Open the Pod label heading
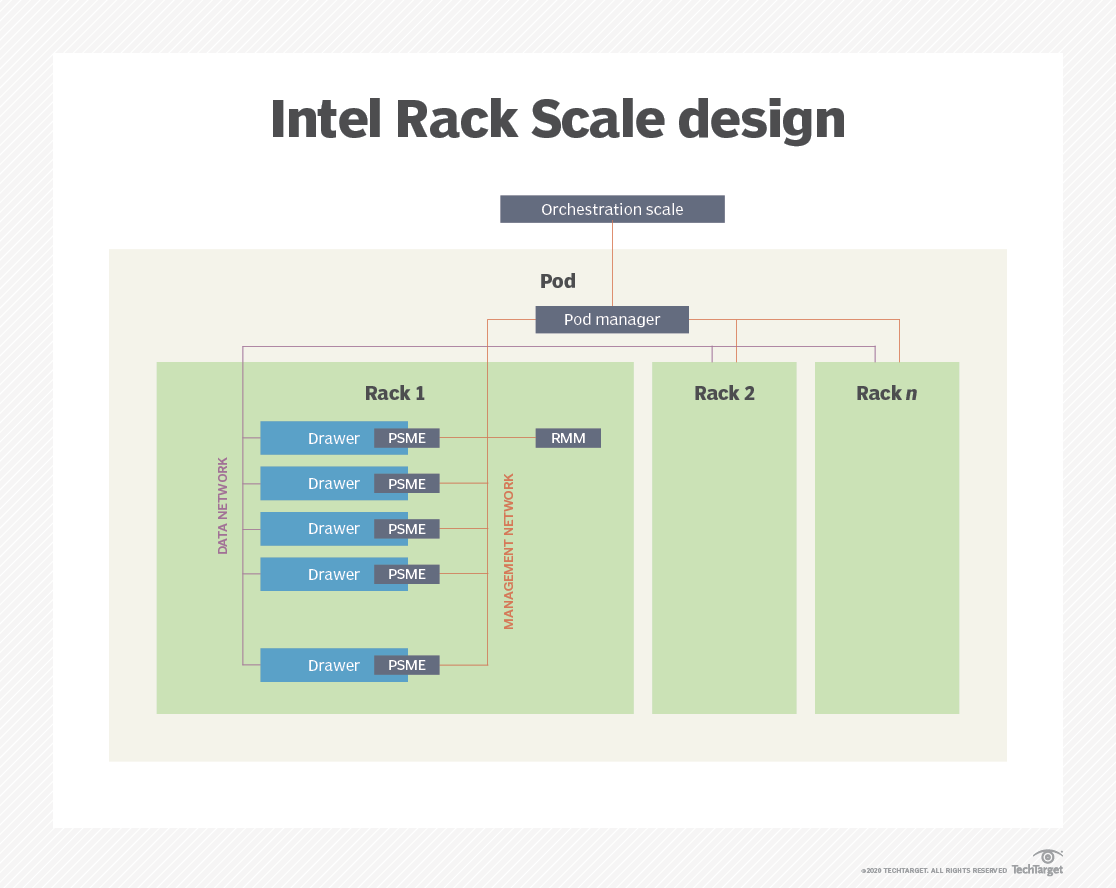 [x=558, y=281]
